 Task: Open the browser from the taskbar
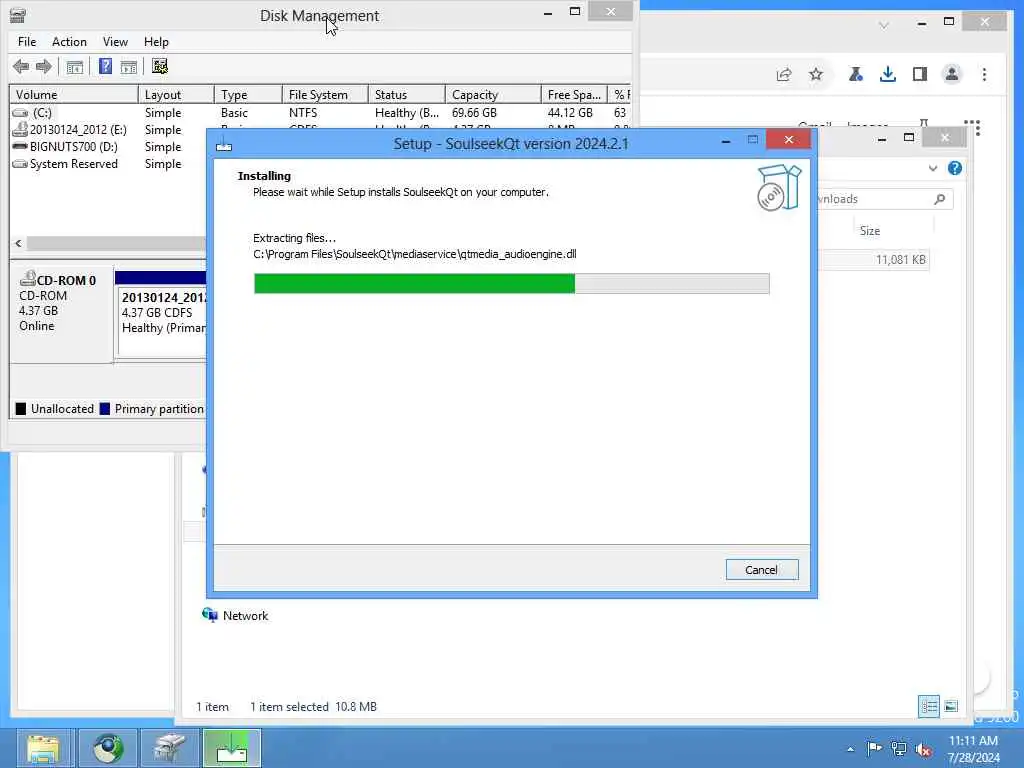point(108,748)
